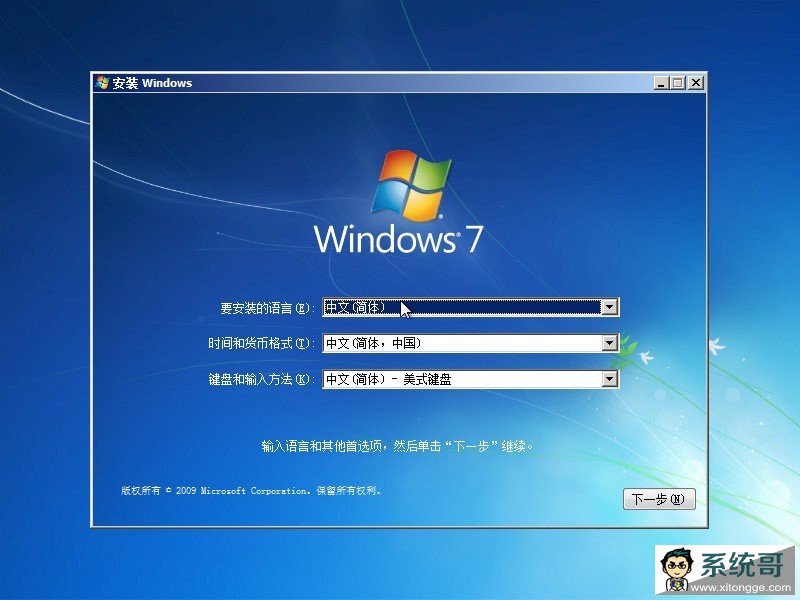The image size is (800, 600).
Task: Select the 中文(简体，中国) format combo box field
Action: point(470,343)
